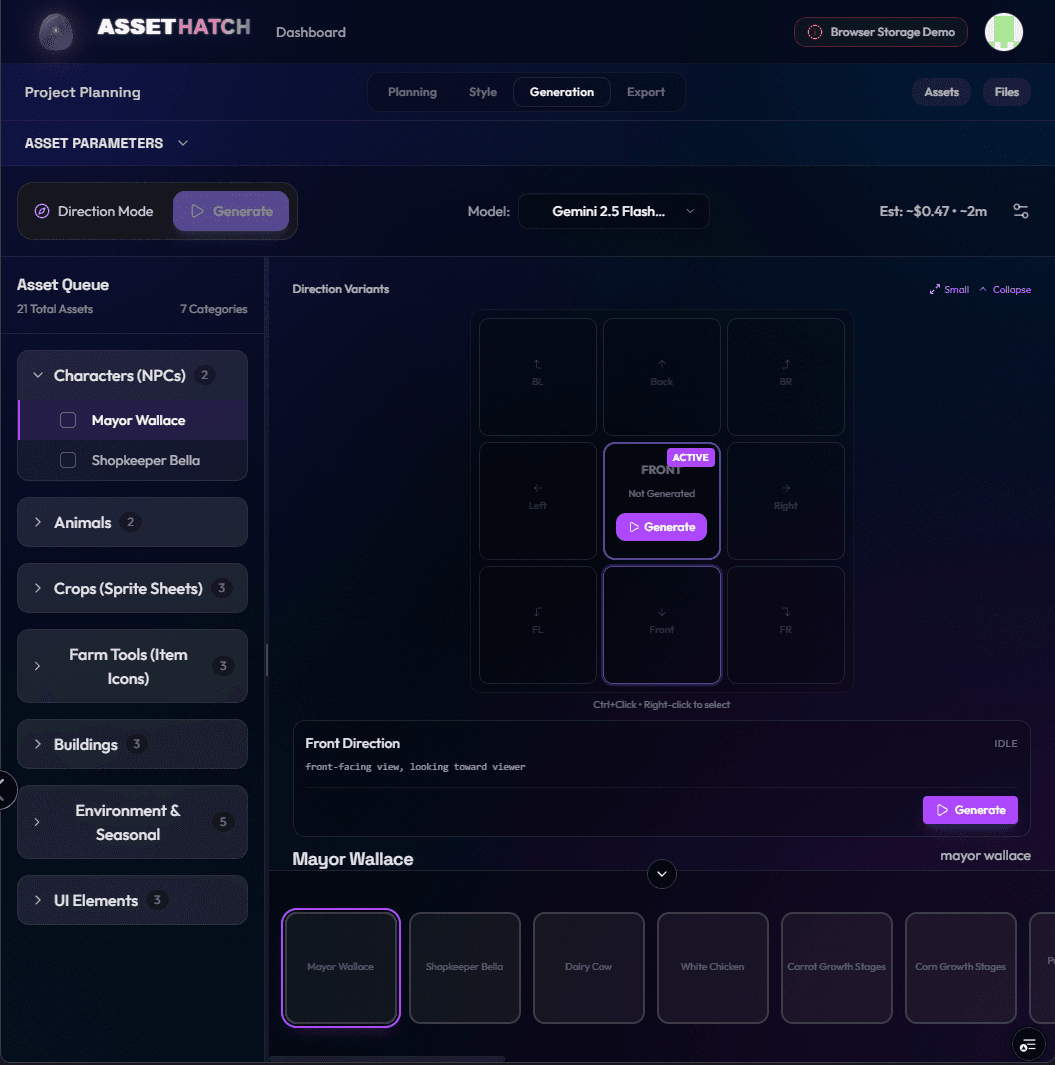Expand the Asset Parameters section
Viewport: 1055px width, 1065px height.
106,143
